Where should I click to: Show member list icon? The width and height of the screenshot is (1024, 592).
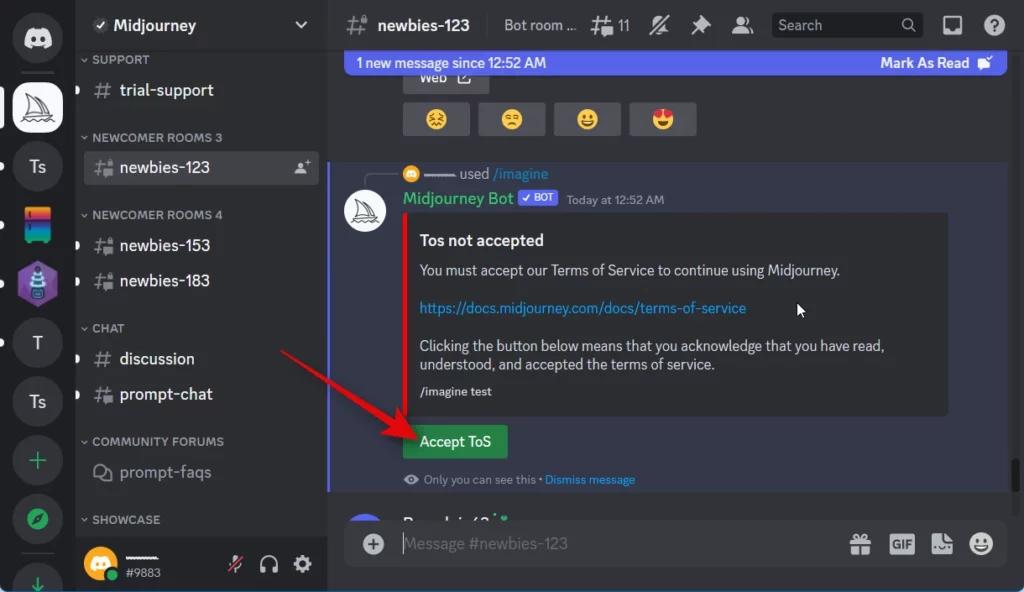(x=742, y=25)
